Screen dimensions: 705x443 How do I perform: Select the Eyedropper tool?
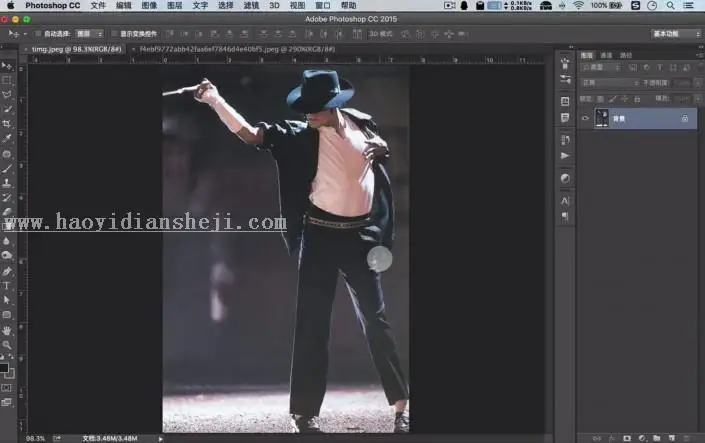coord(7,139)
